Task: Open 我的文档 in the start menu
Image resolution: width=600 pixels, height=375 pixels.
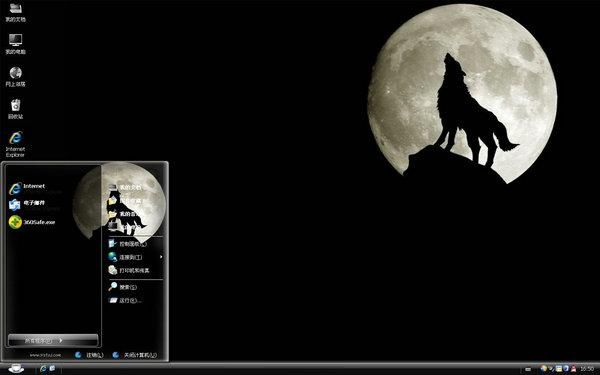Action: 125,188
